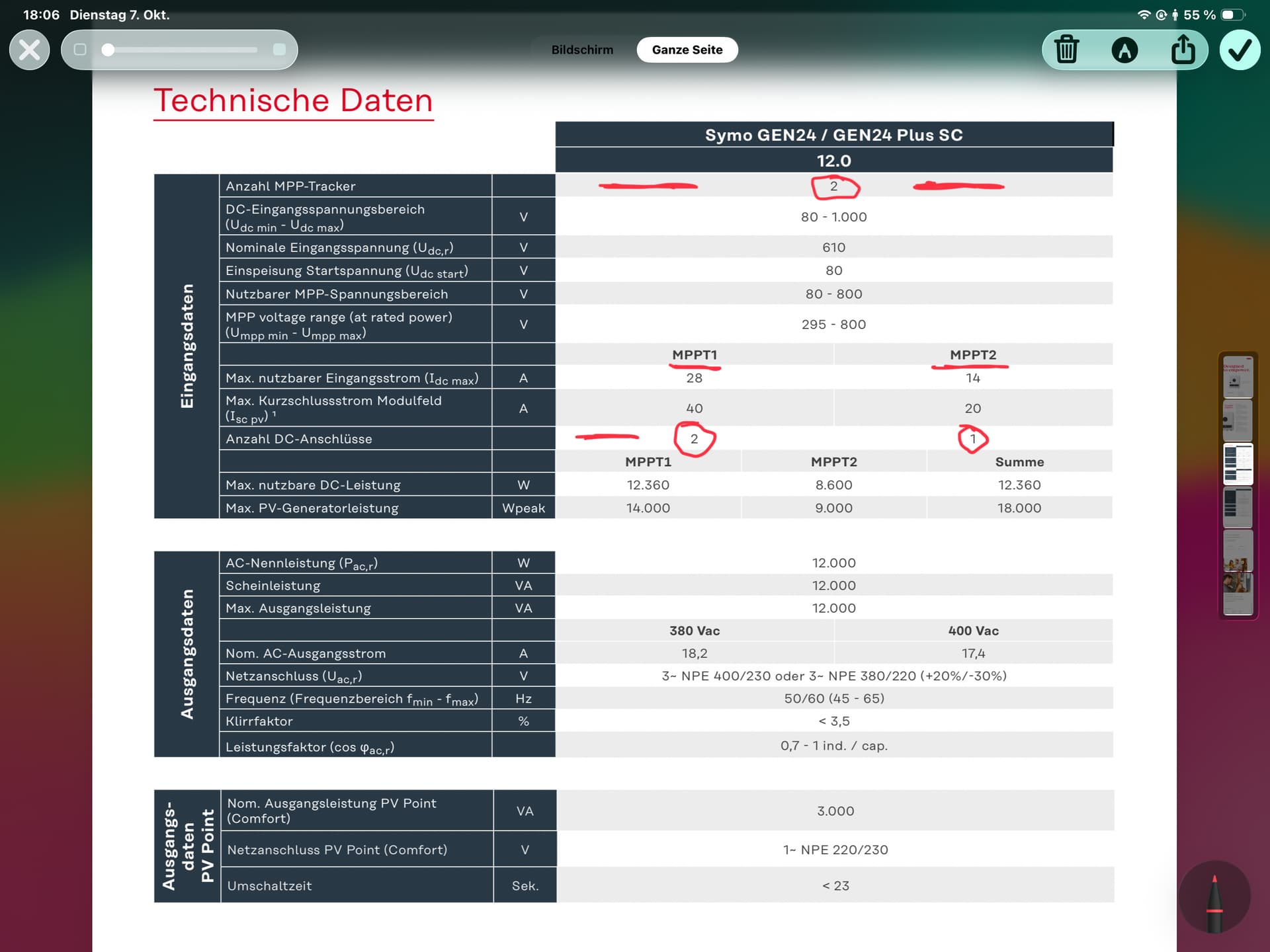
Task: Open Markup tools with the pen-tip icon
Action: point(1124,50)
